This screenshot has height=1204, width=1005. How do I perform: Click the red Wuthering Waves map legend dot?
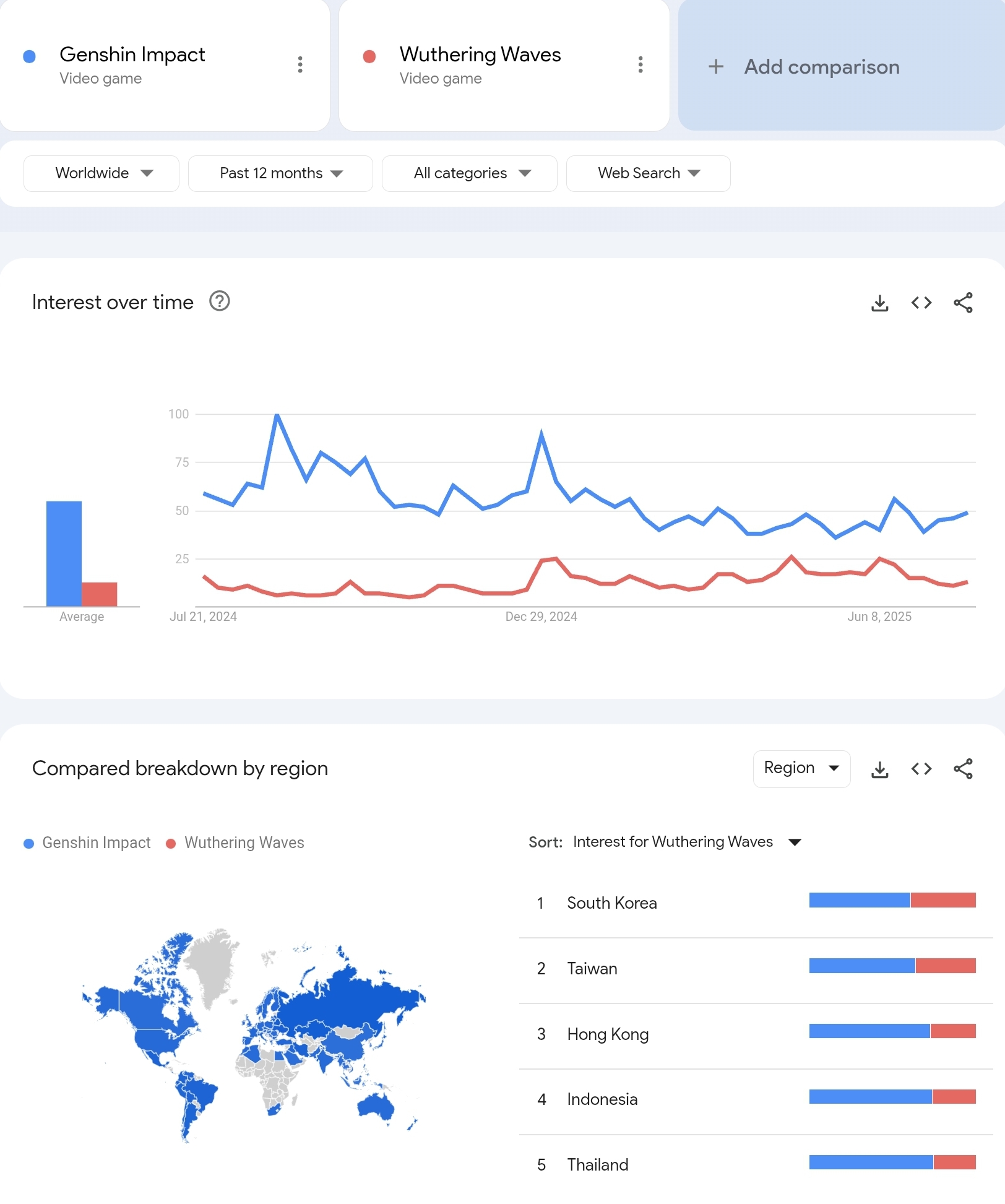[x=171, y=844]
